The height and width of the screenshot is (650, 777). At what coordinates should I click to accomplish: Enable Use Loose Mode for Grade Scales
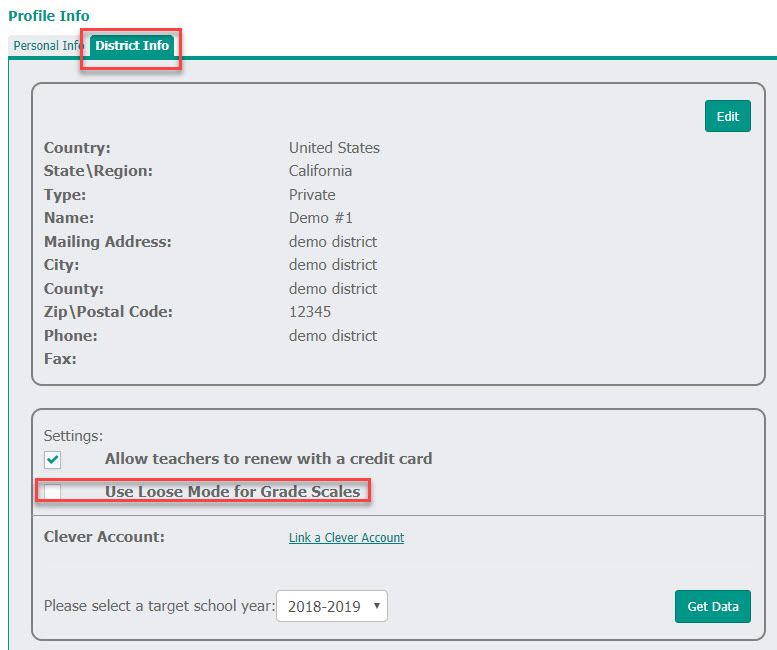click(53, 492)
